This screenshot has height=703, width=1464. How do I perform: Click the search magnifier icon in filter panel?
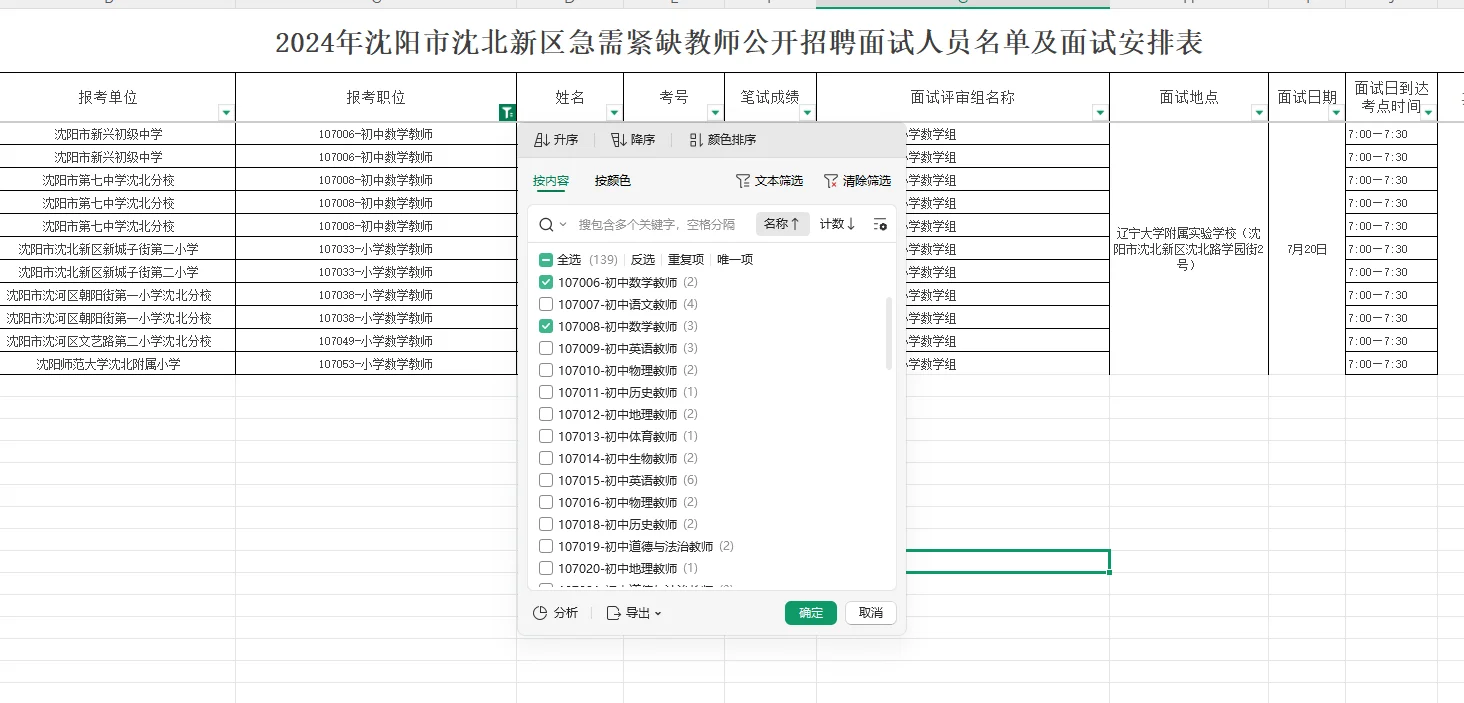tap(546, 224)
